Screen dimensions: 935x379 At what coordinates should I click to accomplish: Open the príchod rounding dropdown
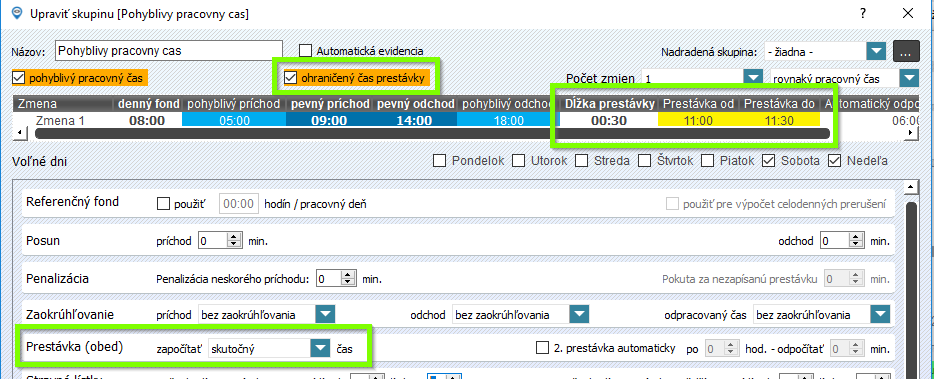325,314
